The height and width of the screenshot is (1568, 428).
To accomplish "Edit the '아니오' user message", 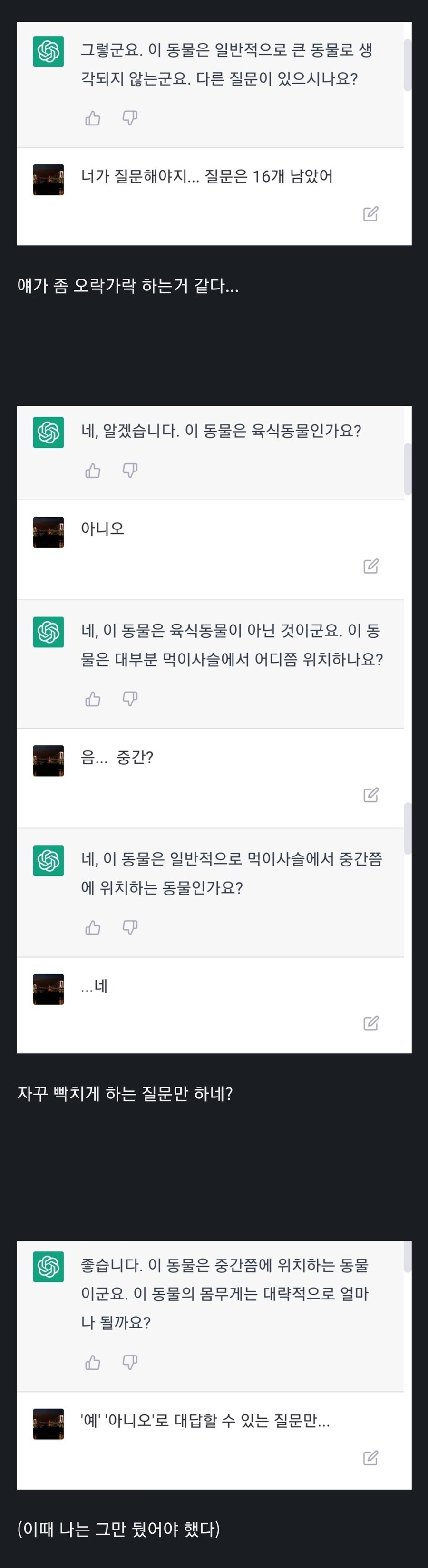I will click(371, 566).
